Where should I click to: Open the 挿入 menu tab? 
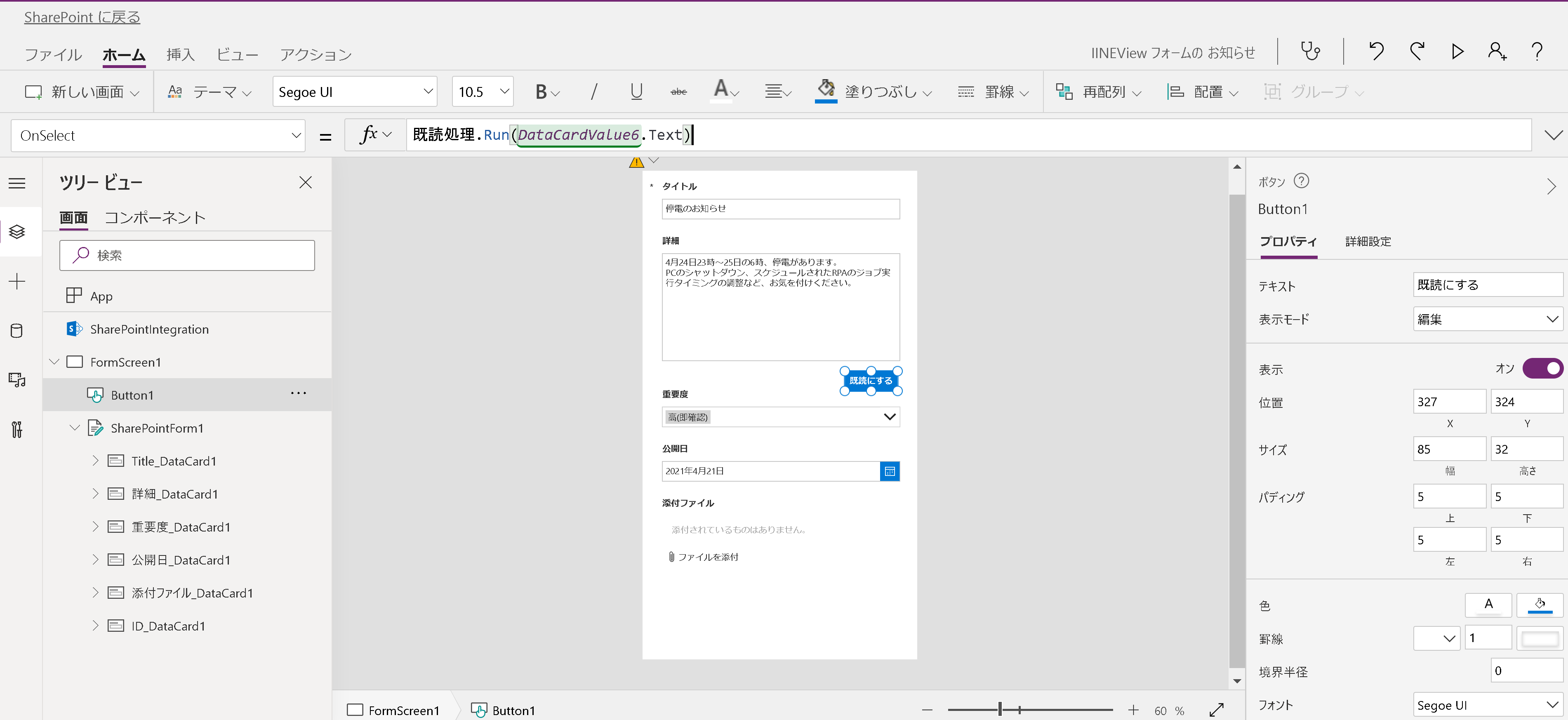(180, 55)
